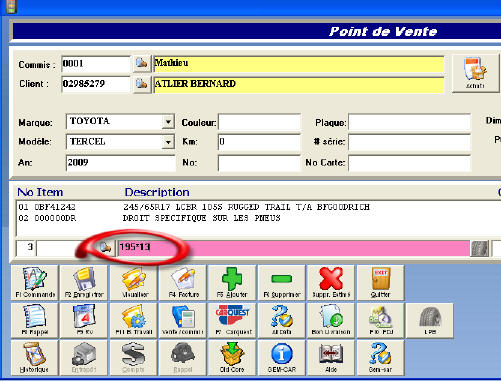Click the No field under Km

(x=259, y=163)
